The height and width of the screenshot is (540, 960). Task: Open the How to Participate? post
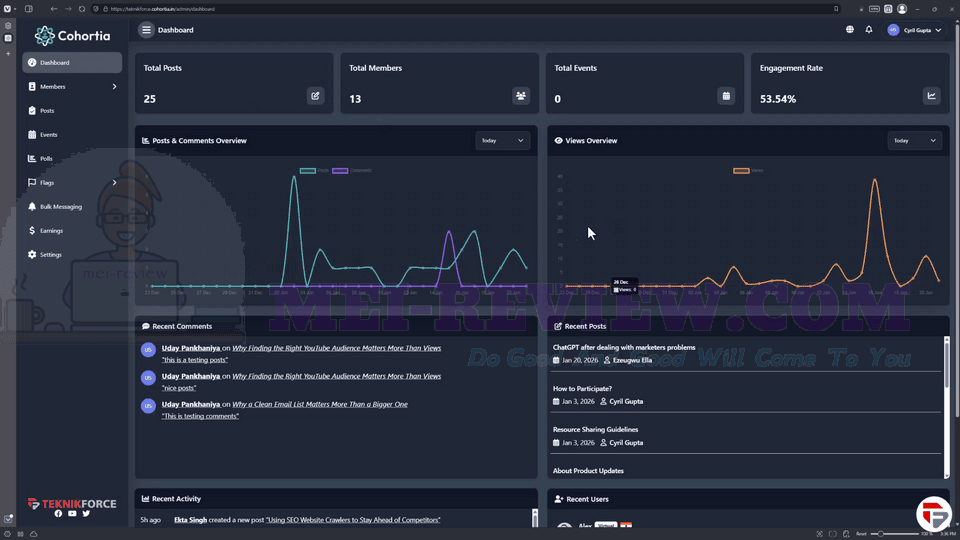click(x=582, y=389)
